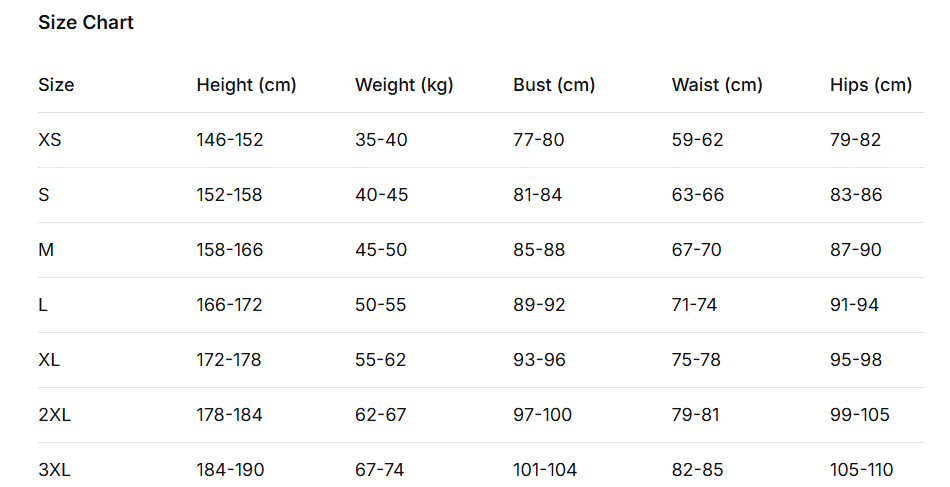Click the XS size row label

pos(50,140)
